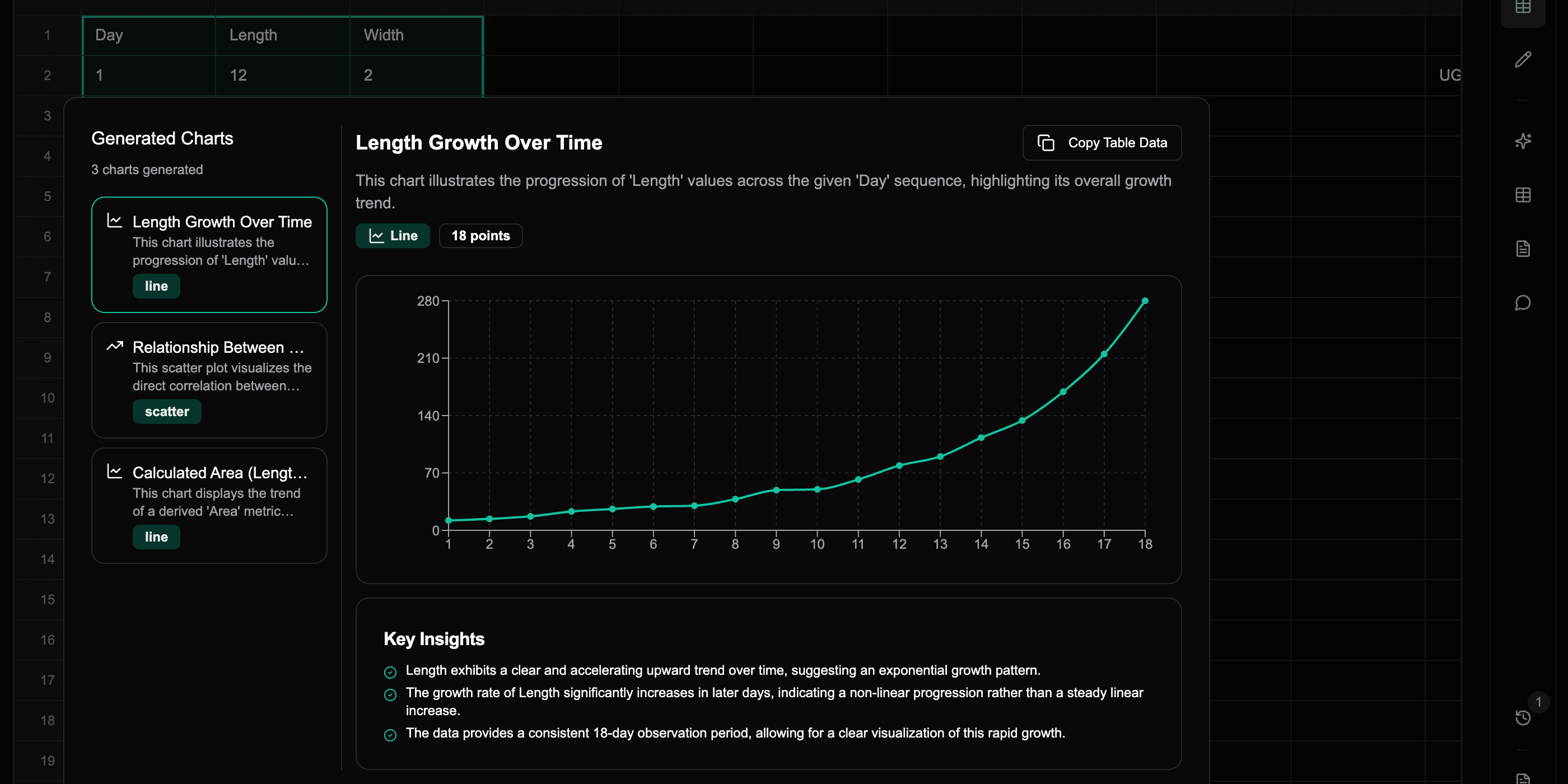Viewport: 1568px width, 784px height.
Task: Click row header number 10
Action: click(48, 398)
